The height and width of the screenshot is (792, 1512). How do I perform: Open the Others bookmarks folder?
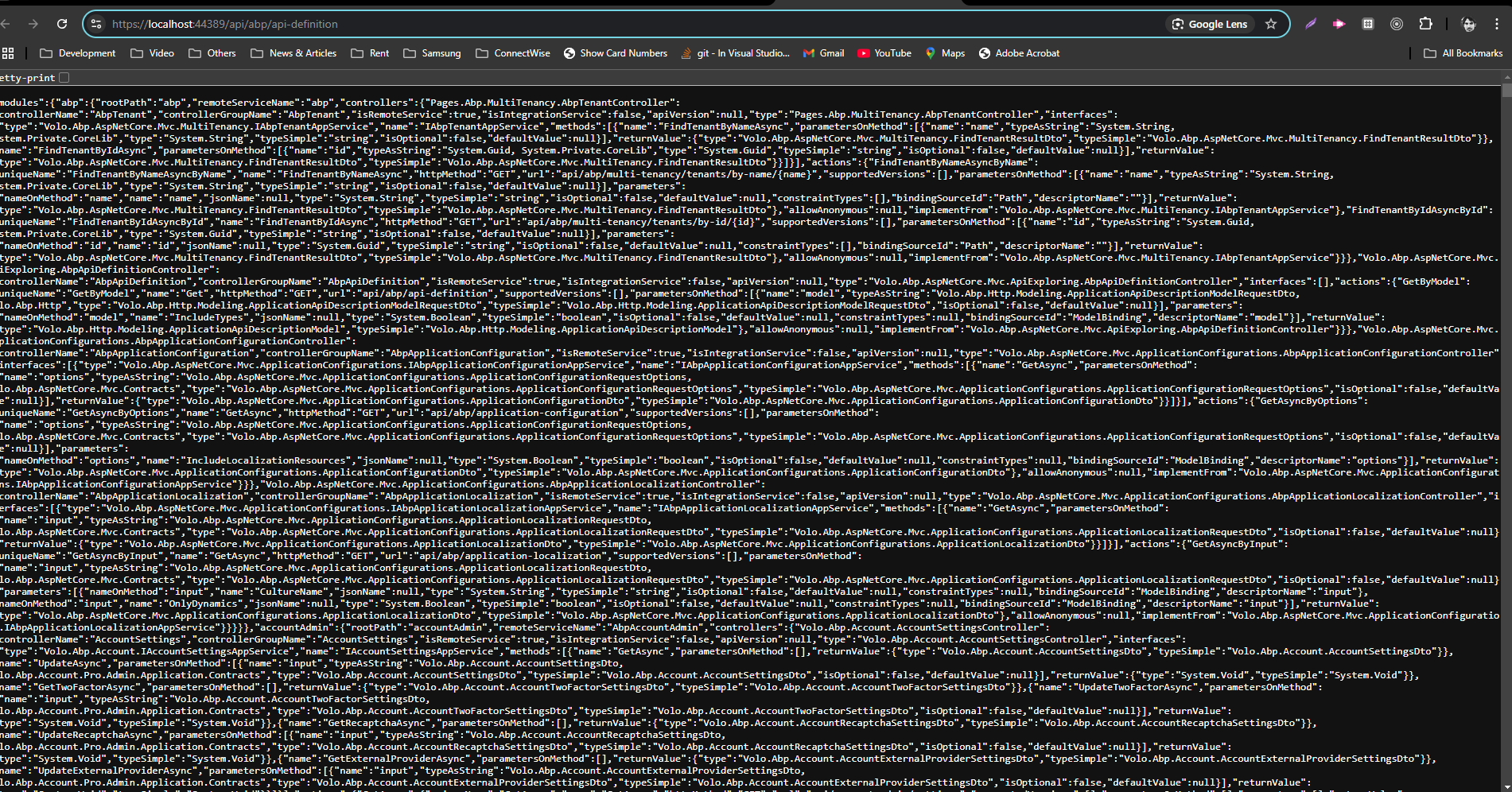click(212, 53)
